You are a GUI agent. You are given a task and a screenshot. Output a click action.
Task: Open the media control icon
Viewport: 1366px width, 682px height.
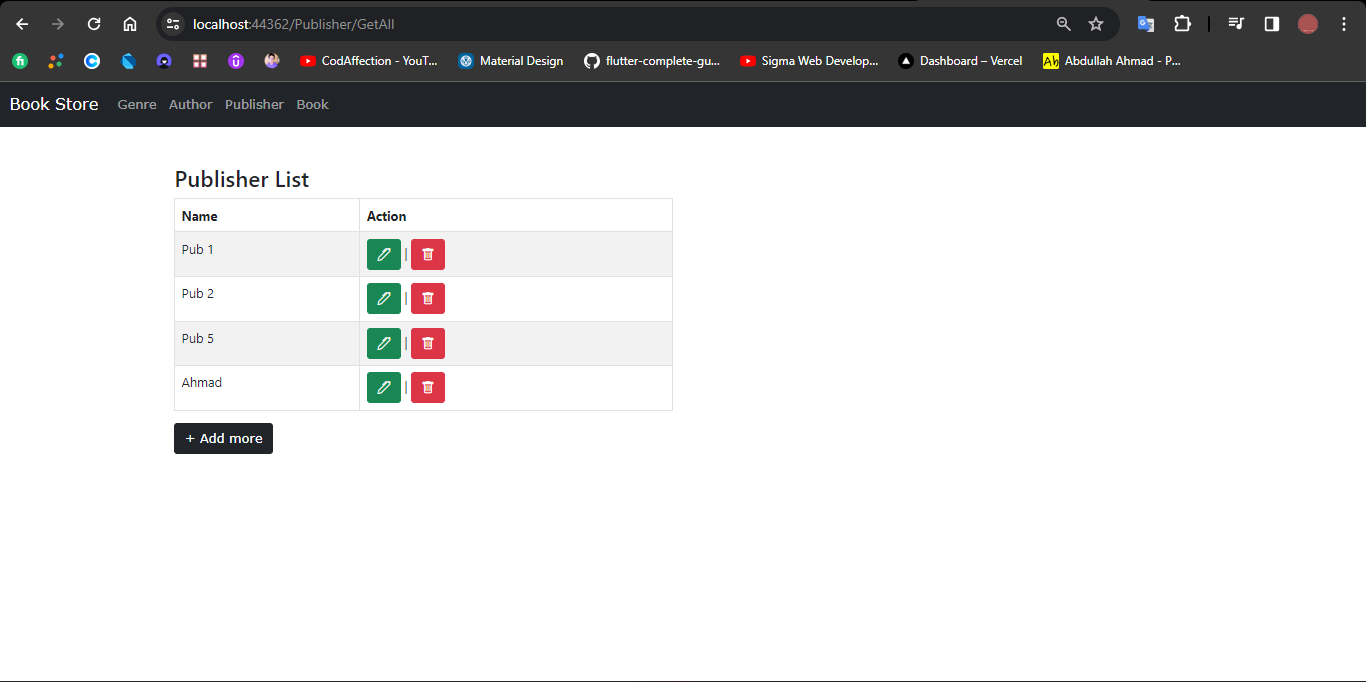pyautogui.click(x=1236, y=24)
